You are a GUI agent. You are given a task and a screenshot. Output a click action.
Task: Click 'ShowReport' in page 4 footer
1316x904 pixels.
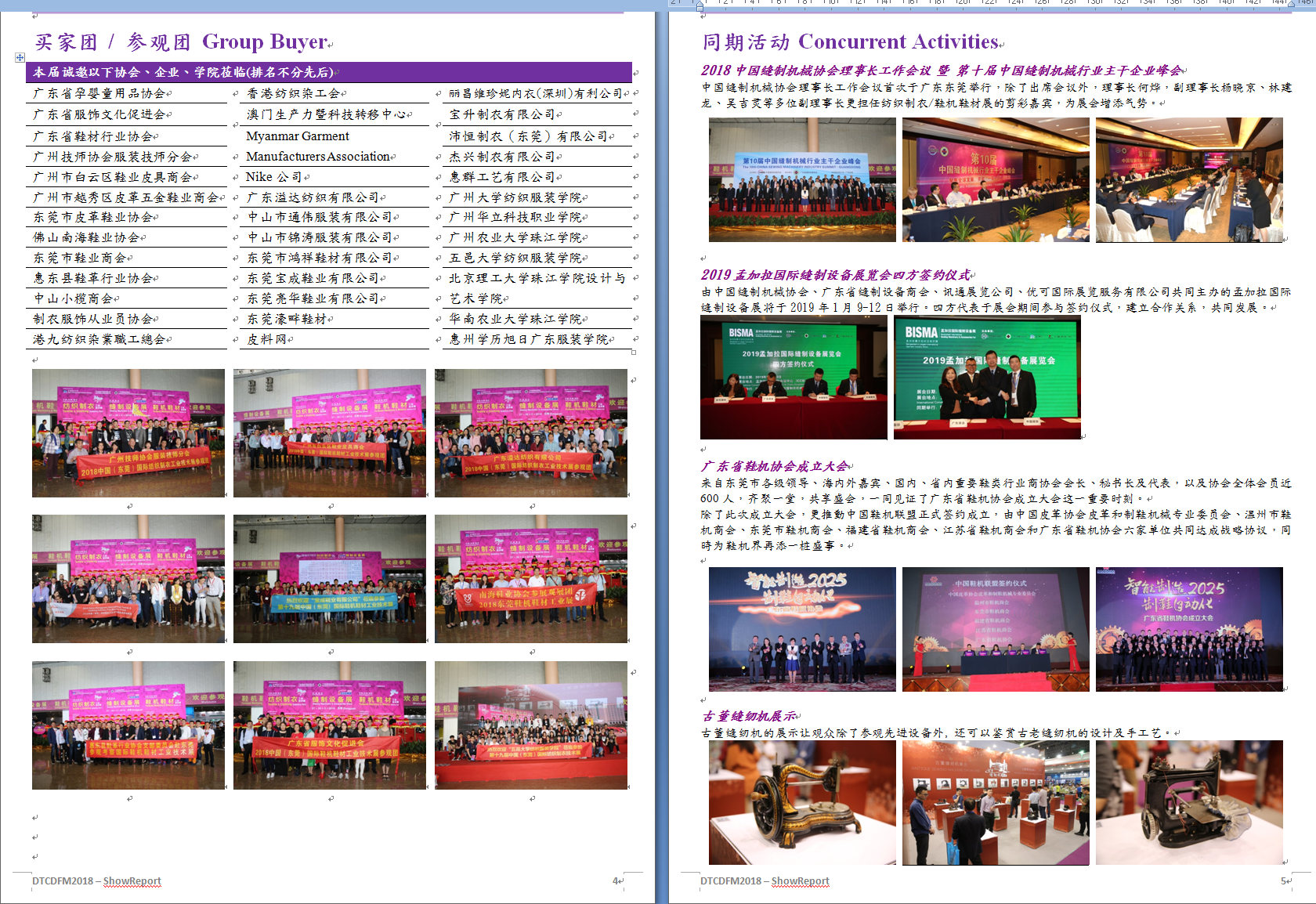[132, 880]
